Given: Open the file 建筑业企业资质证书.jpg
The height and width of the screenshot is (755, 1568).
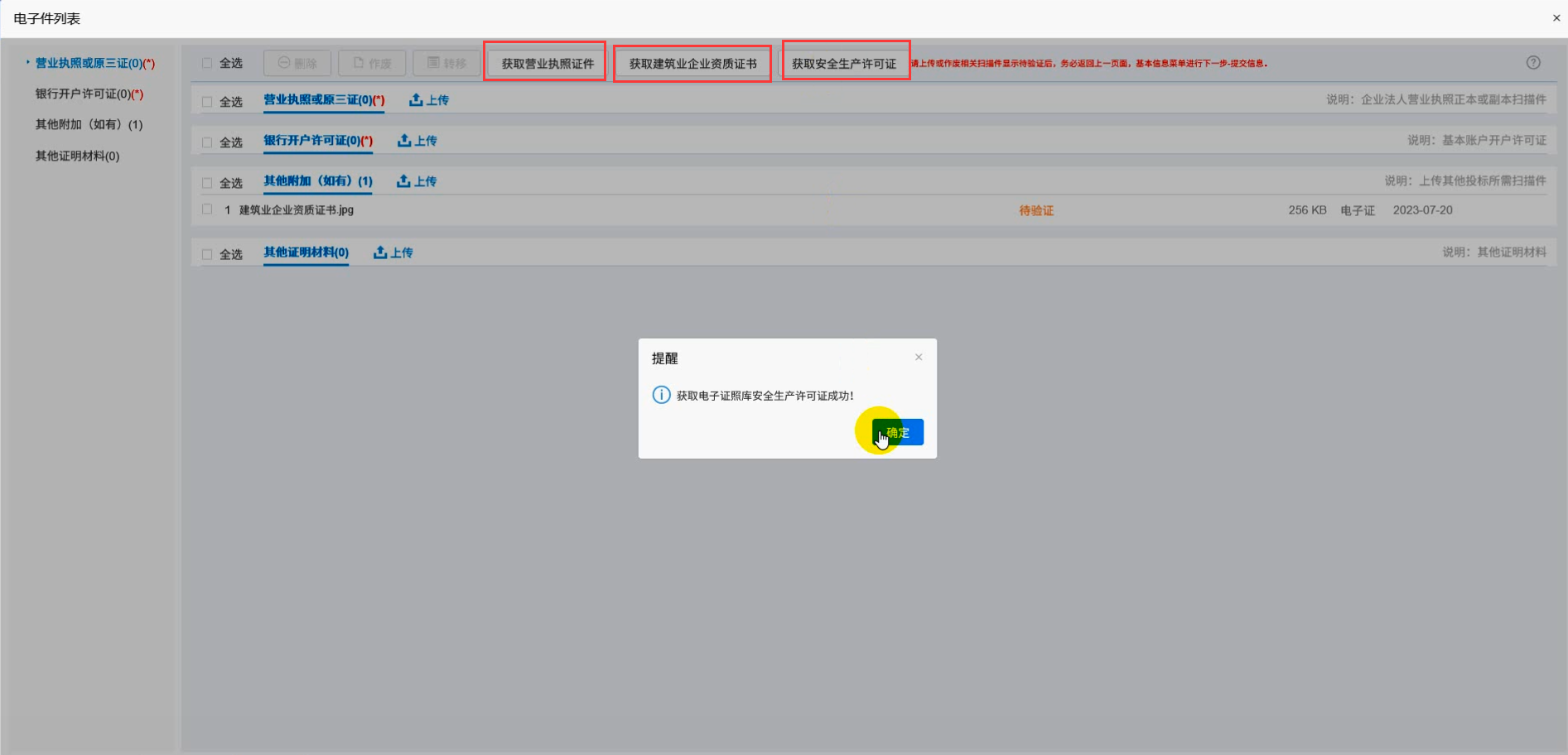Looking at the screenshot, I should (x=296, y=210).
